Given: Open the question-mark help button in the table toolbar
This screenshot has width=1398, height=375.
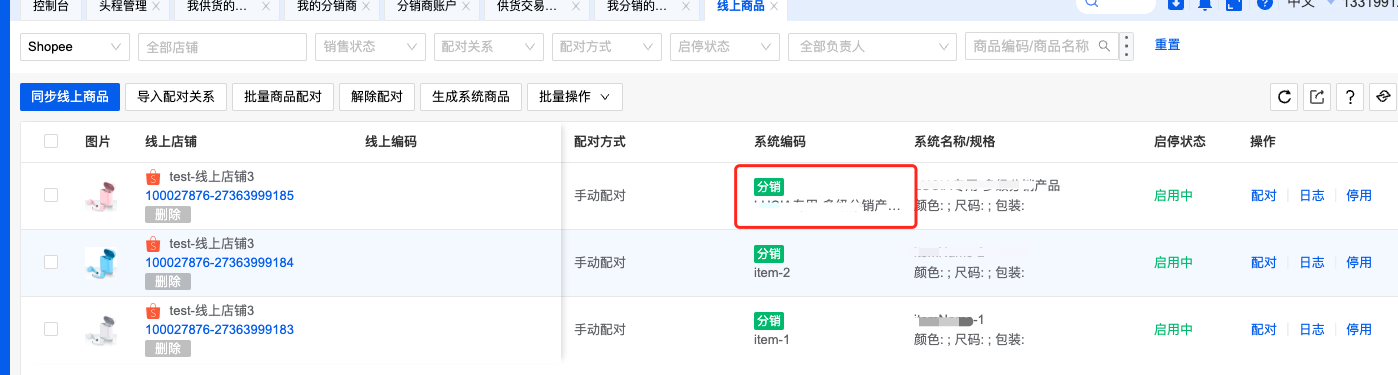Looking at the screenshot, I should click(1350, 97).
